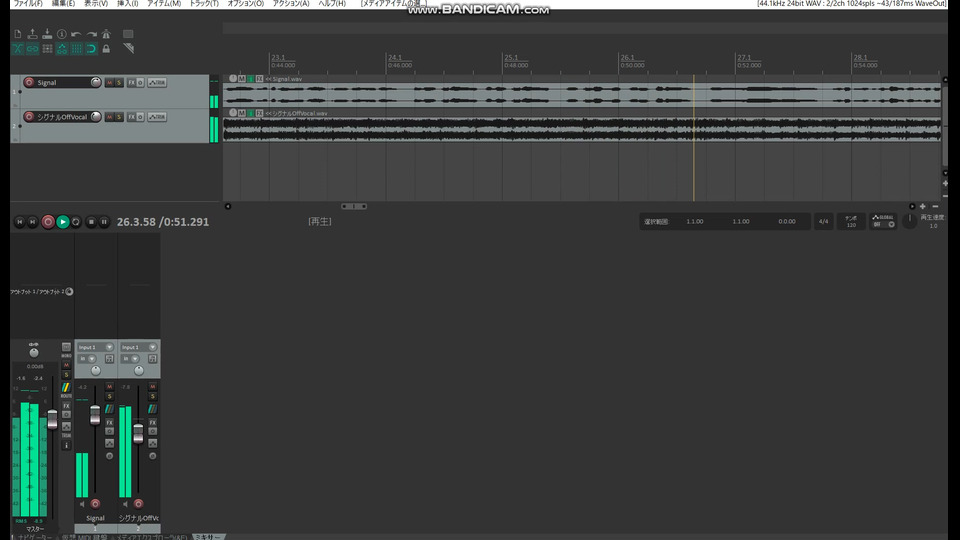
Task: Toggle the Auto-crossfade toolbar icon
Action: (x=18, y=49)
